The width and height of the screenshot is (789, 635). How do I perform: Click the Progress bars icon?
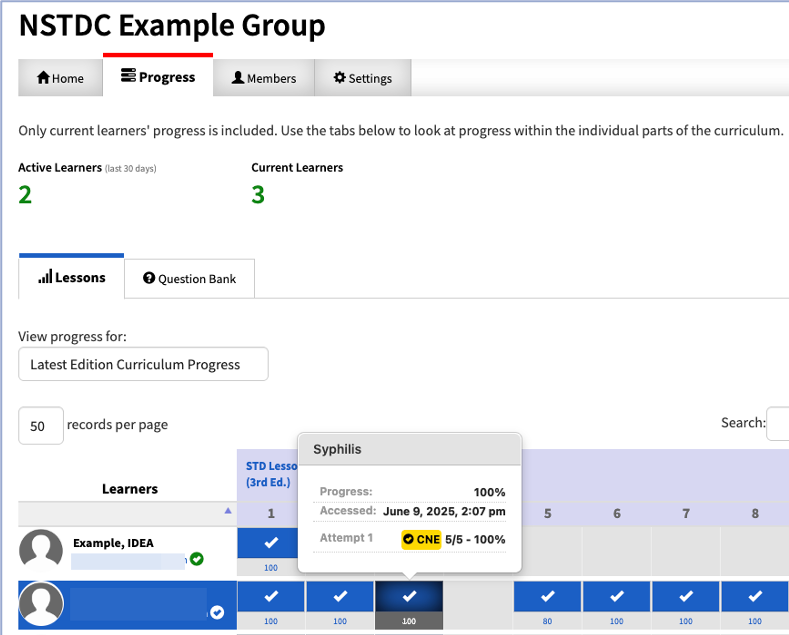[x=128, y=75]
